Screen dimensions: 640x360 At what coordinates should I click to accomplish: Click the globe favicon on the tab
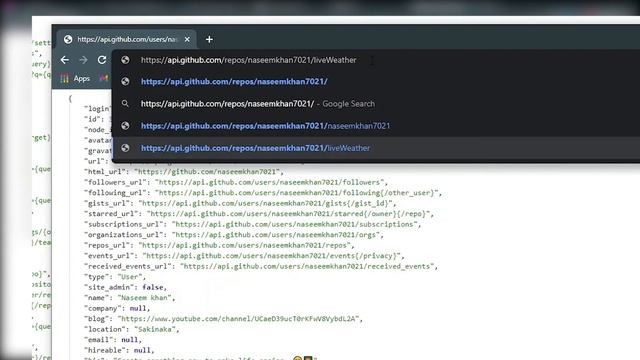[x=68, y=39]
